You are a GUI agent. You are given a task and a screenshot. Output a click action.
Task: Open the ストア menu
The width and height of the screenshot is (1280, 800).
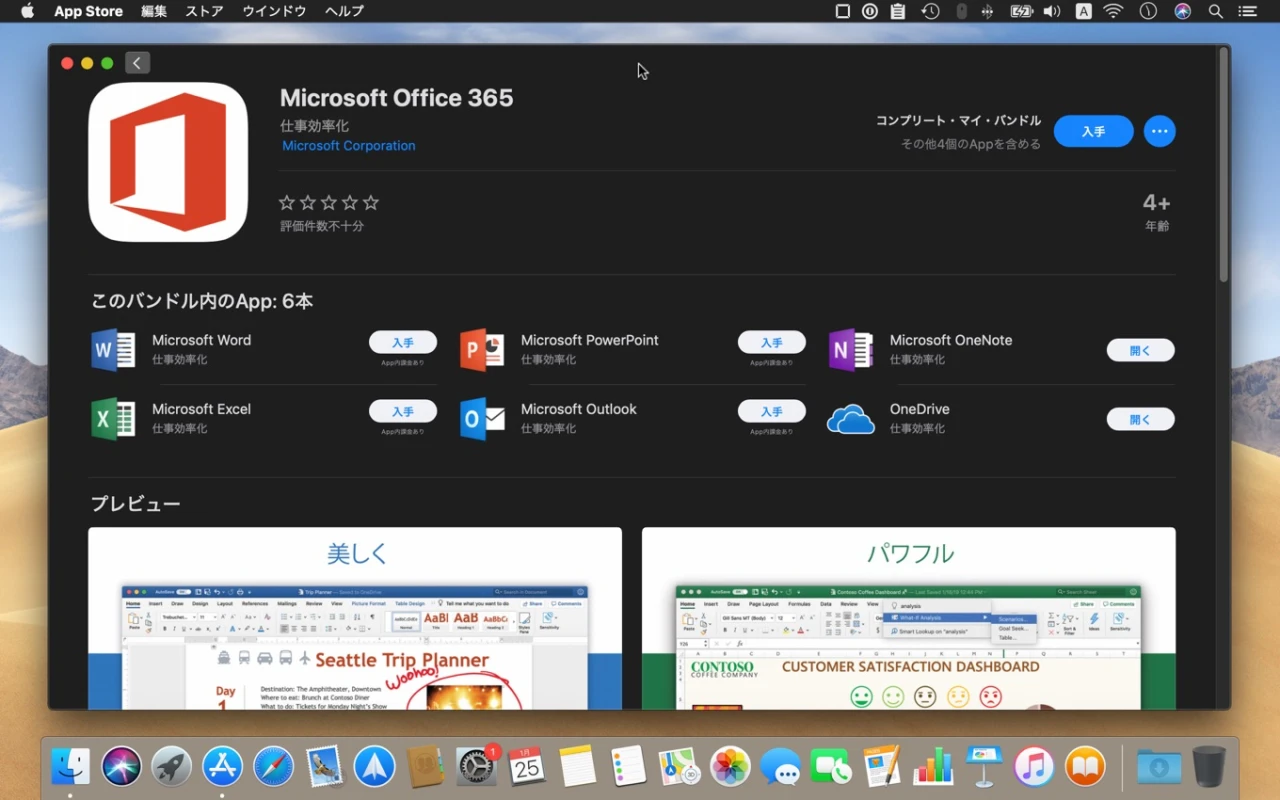pos(203,11)
